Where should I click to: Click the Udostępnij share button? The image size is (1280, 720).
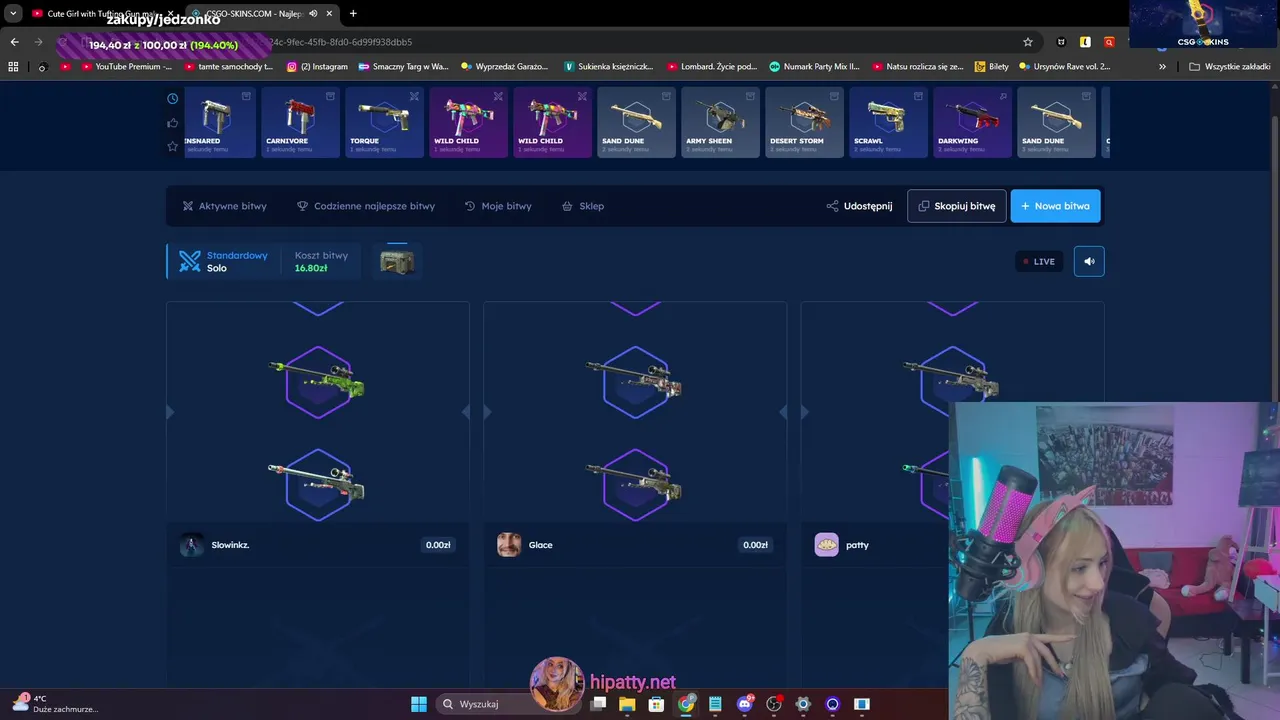pos(859,206)
